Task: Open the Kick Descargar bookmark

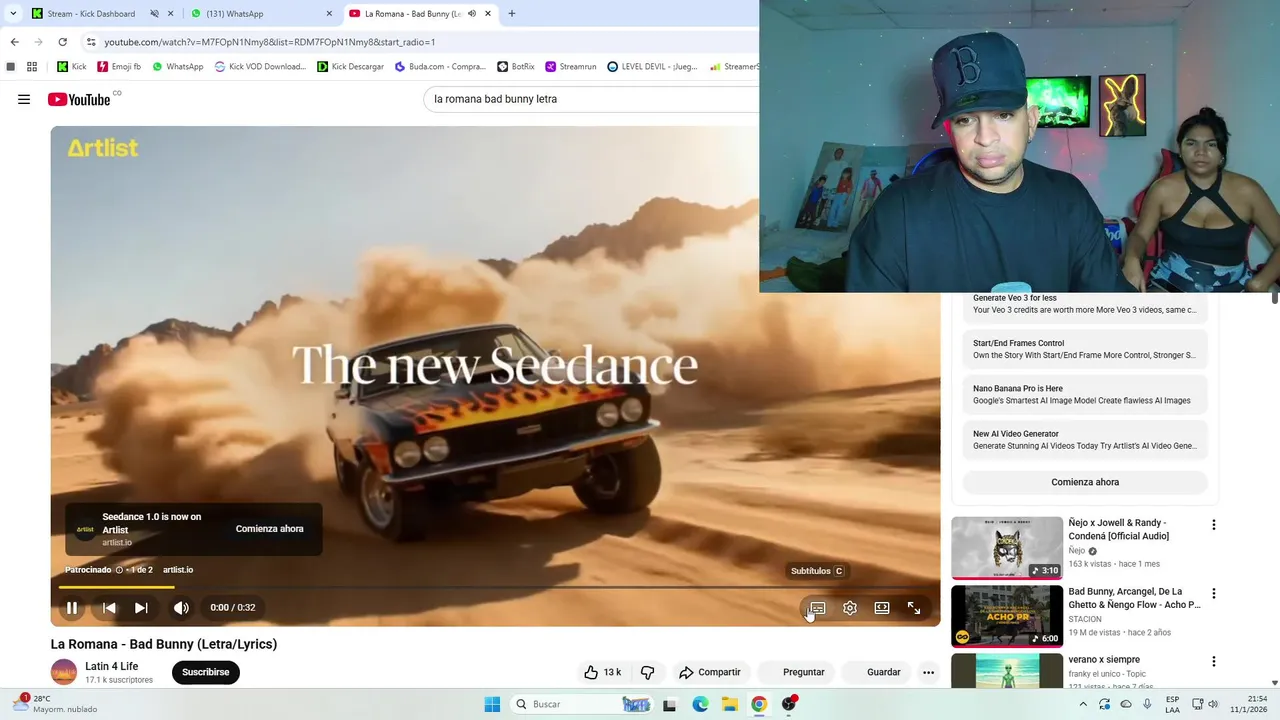Action: (350, 67)
